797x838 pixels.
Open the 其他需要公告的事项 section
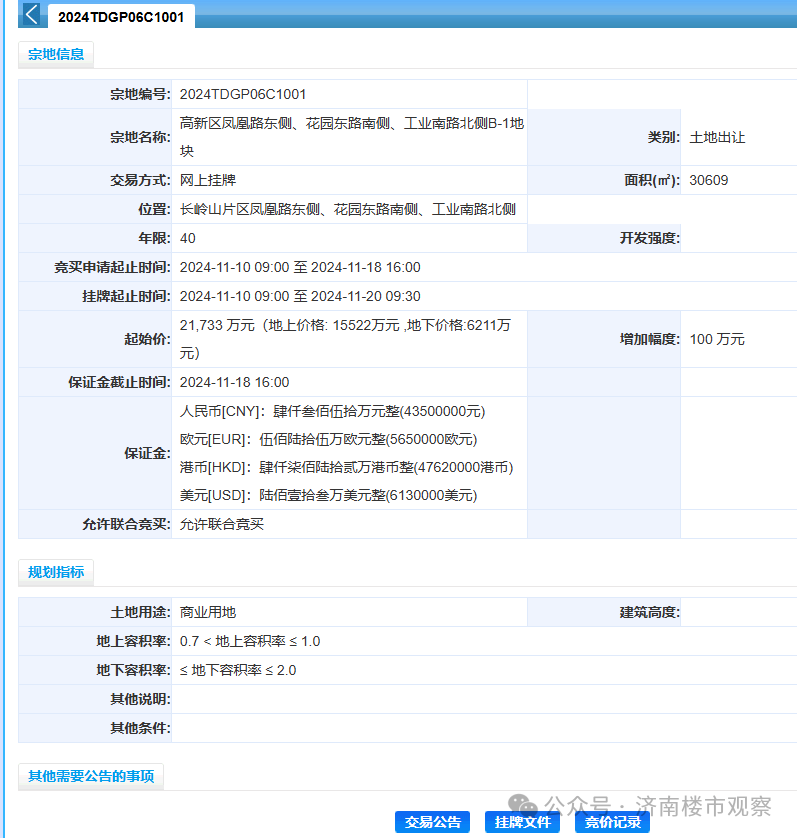click(91, 776)
